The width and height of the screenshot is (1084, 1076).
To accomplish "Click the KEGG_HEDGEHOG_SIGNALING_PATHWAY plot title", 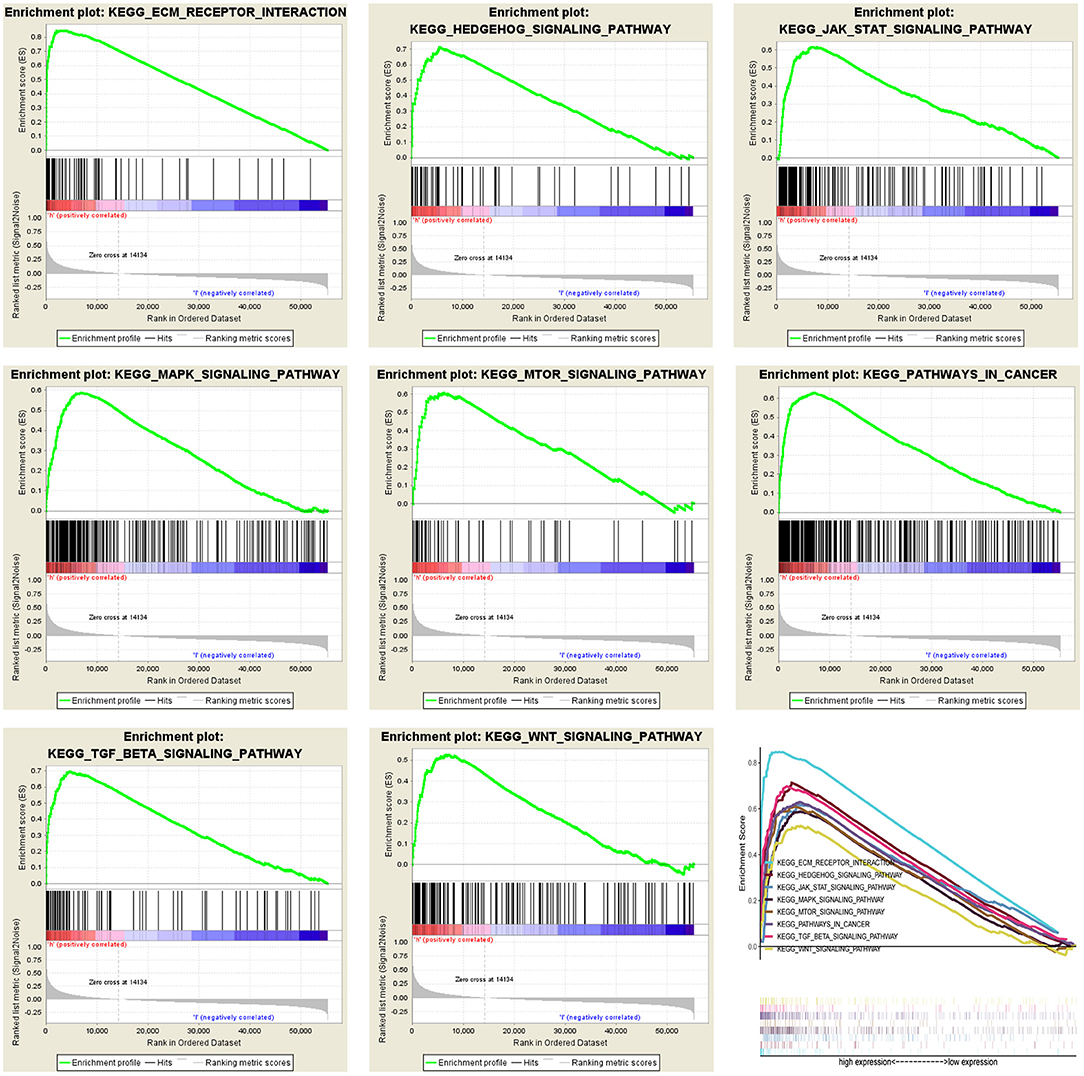I will click(x=540, y=21).
